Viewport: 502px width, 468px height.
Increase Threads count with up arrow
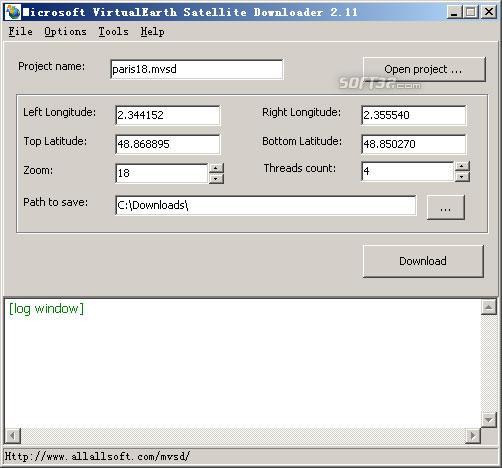tap(462, 166)
